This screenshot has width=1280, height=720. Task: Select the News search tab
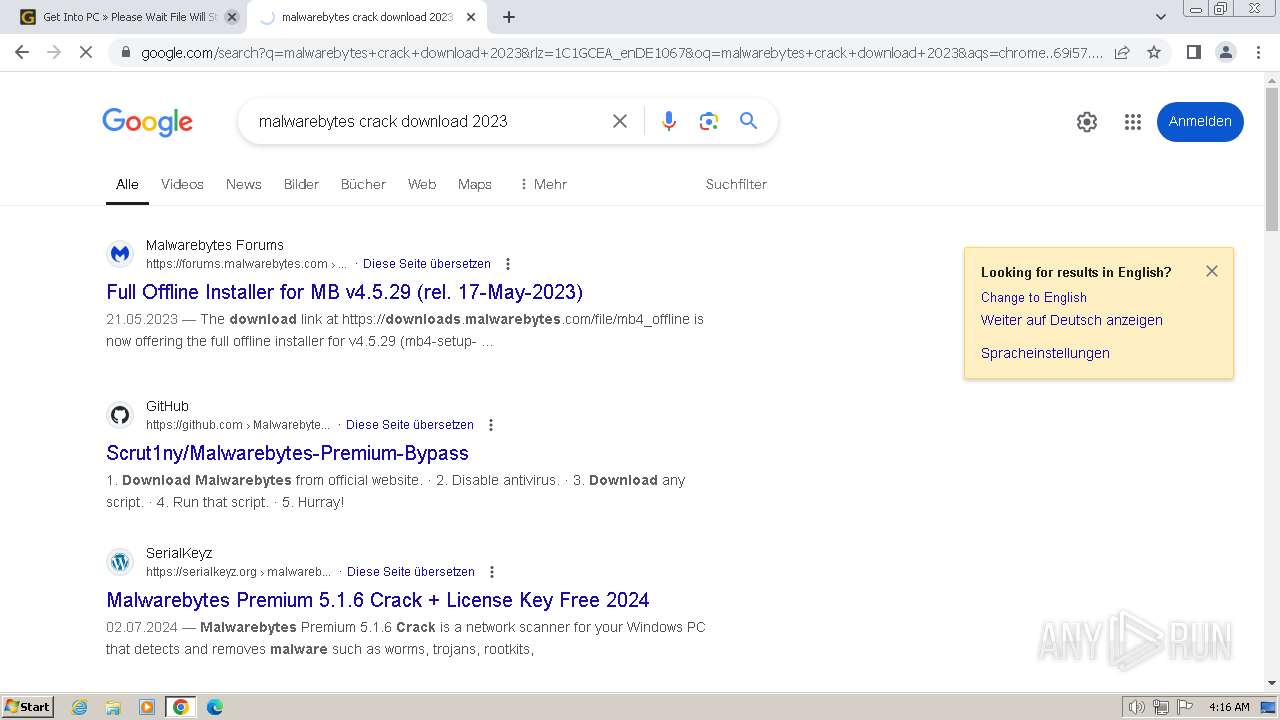coord(244,184)
